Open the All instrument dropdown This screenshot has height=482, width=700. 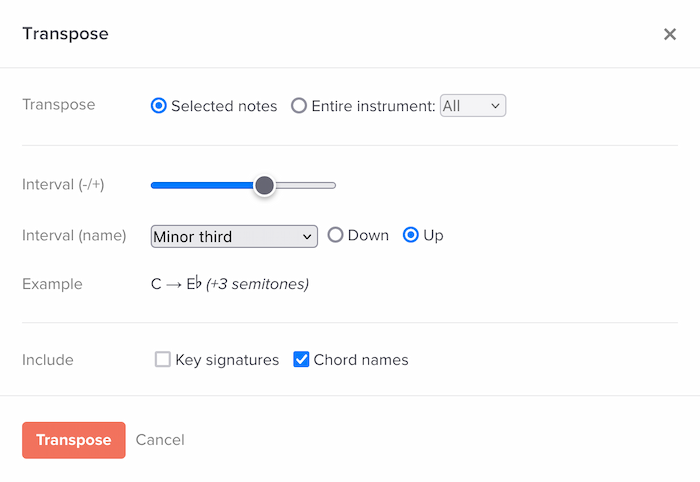tap(473, 106)
